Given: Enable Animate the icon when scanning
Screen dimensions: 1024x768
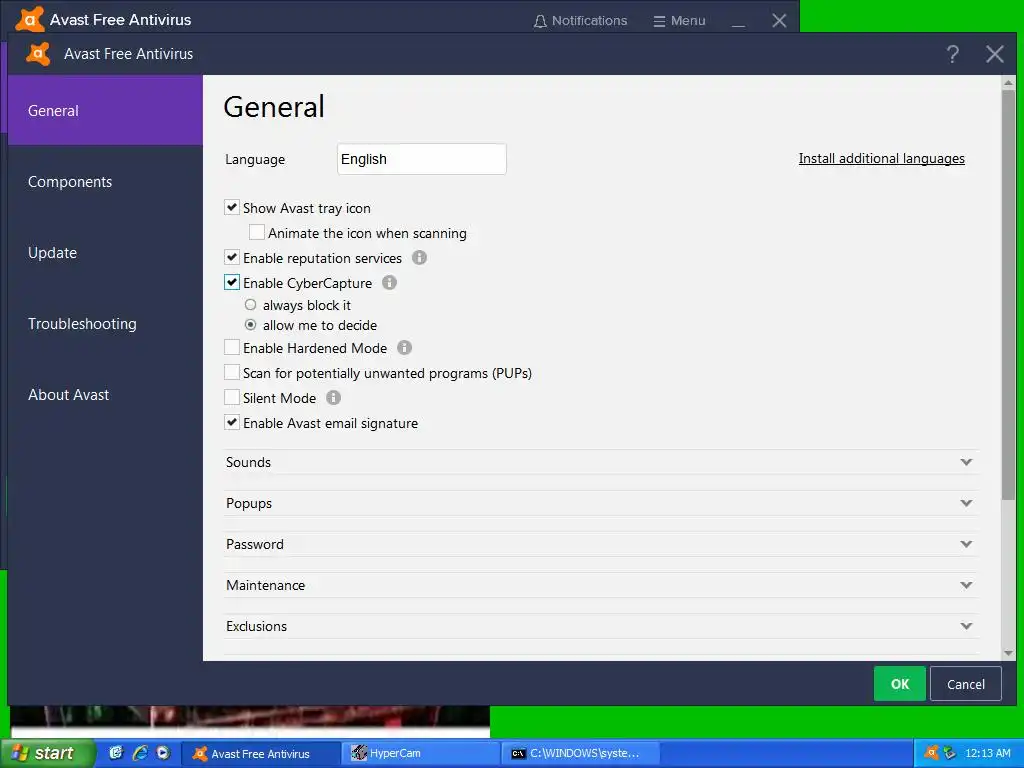Looking at the screenshot, I should [x=257, y=232].
